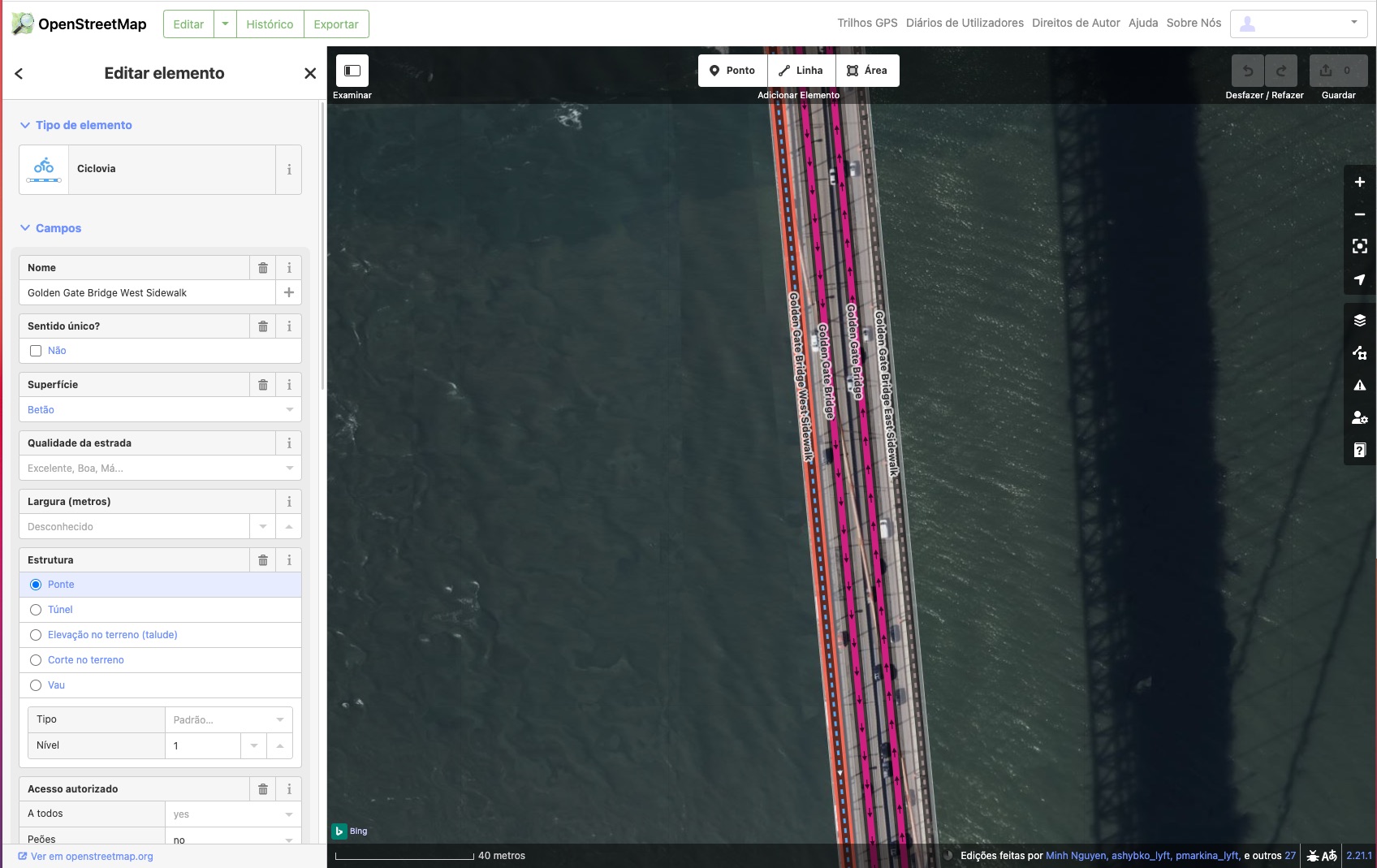The height and width of the screenshot is (868, 1377).
Task: Show info for Sentido único field
Action: click(x=289, y=326)
